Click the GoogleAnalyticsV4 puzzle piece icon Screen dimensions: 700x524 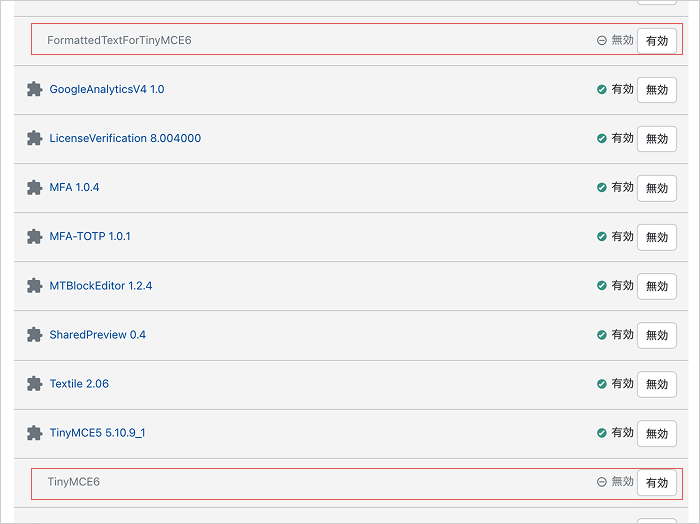[34, 89]
